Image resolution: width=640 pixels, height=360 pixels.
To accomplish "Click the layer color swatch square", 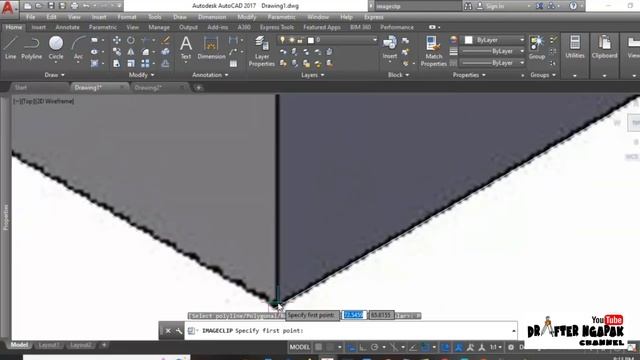I will [x=311, y=40].
